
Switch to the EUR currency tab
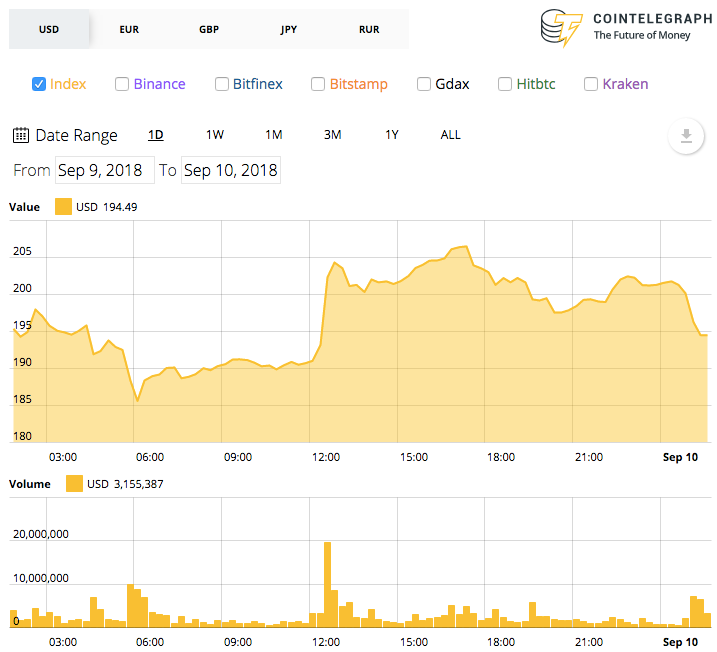tap(129, 29)
